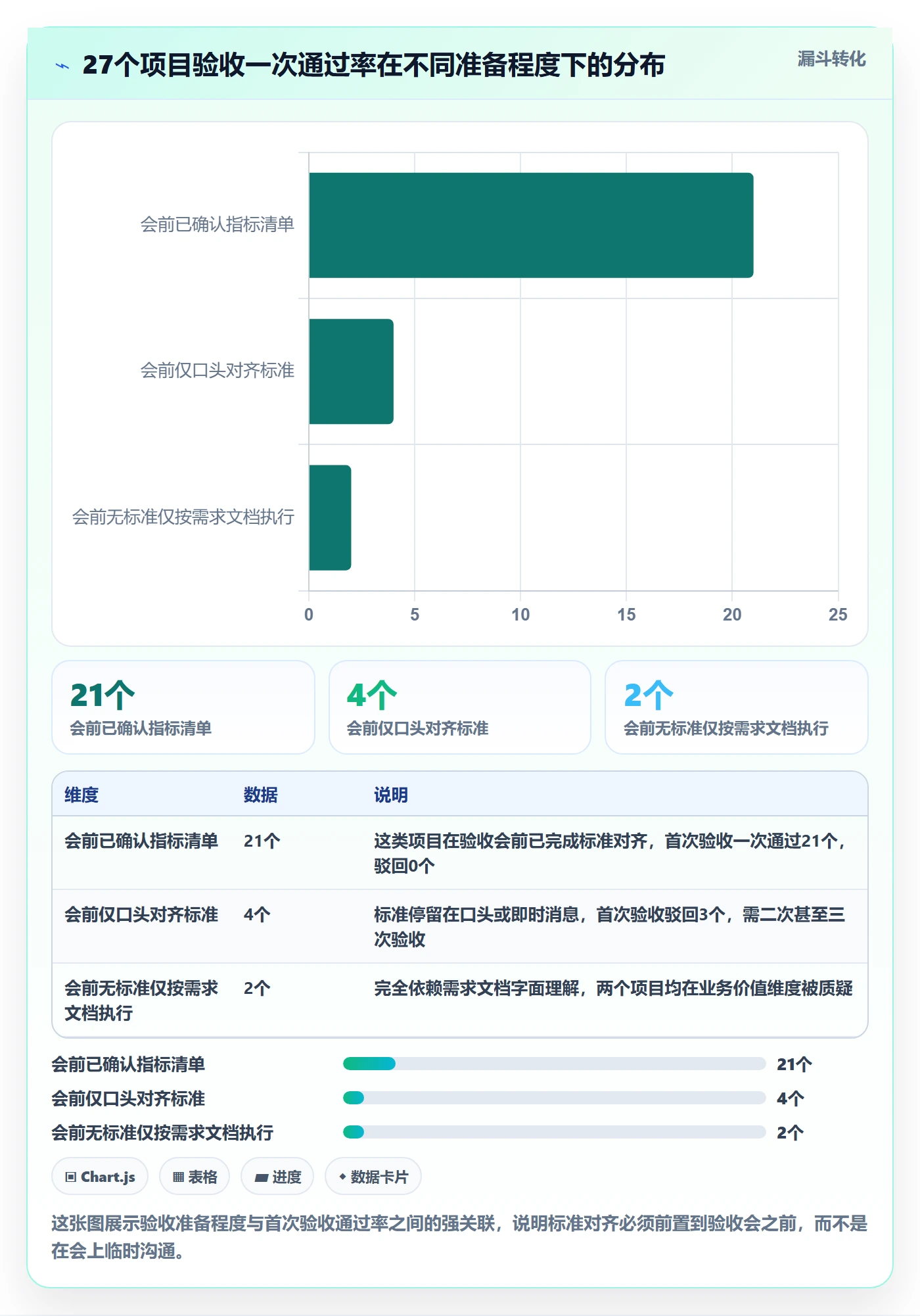Select the 21个 cell in the table
Image resolution: width=920 pixels, height=1316 pixels.
(262, 841)
